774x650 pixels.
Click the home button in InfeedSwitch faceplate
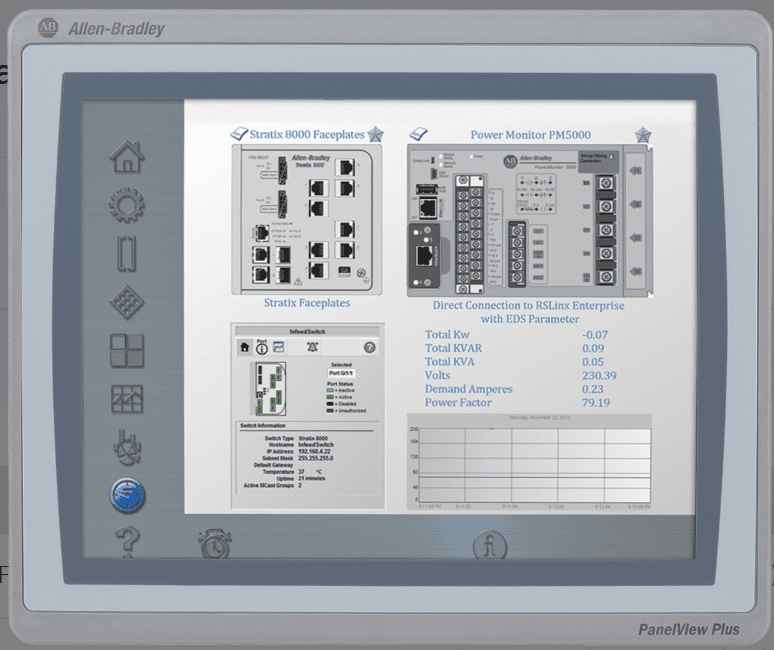[x=244, y=347]
